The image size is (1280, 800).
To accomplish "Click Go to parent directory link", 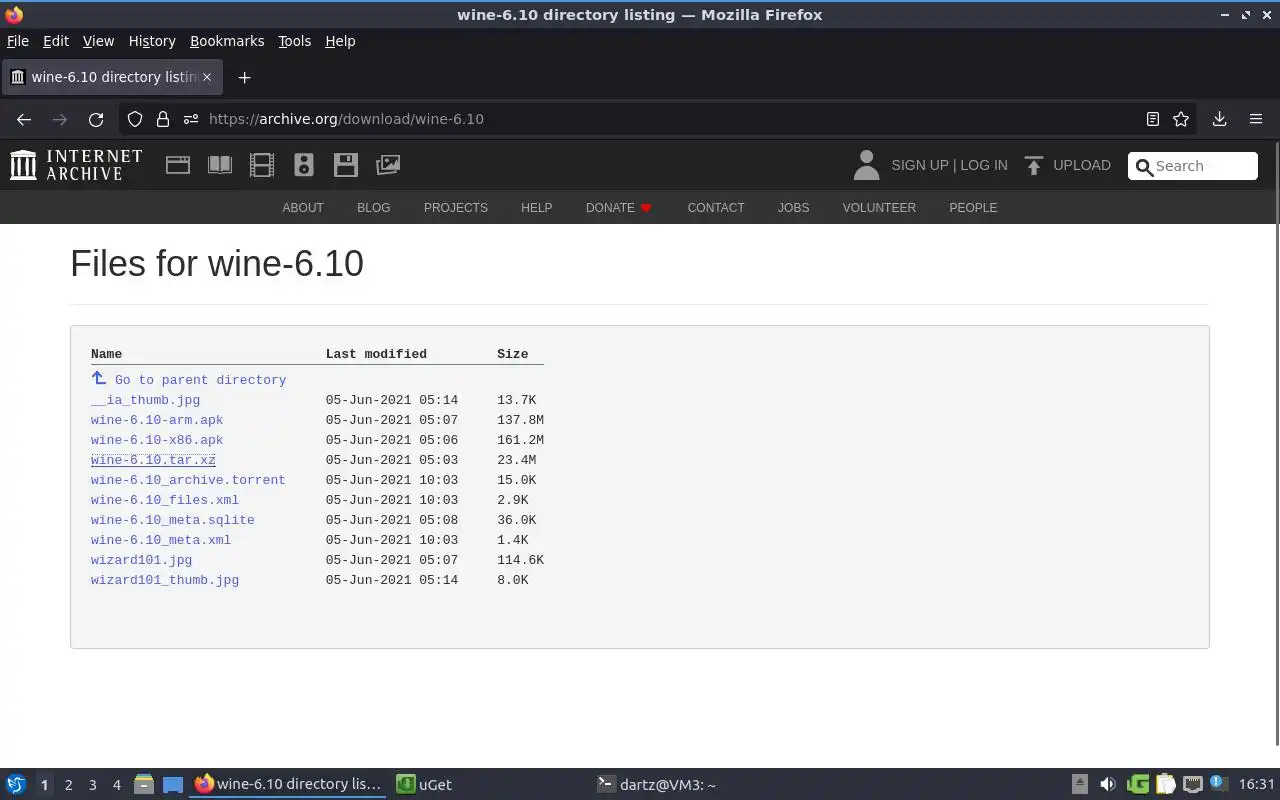I will [200, 380].
